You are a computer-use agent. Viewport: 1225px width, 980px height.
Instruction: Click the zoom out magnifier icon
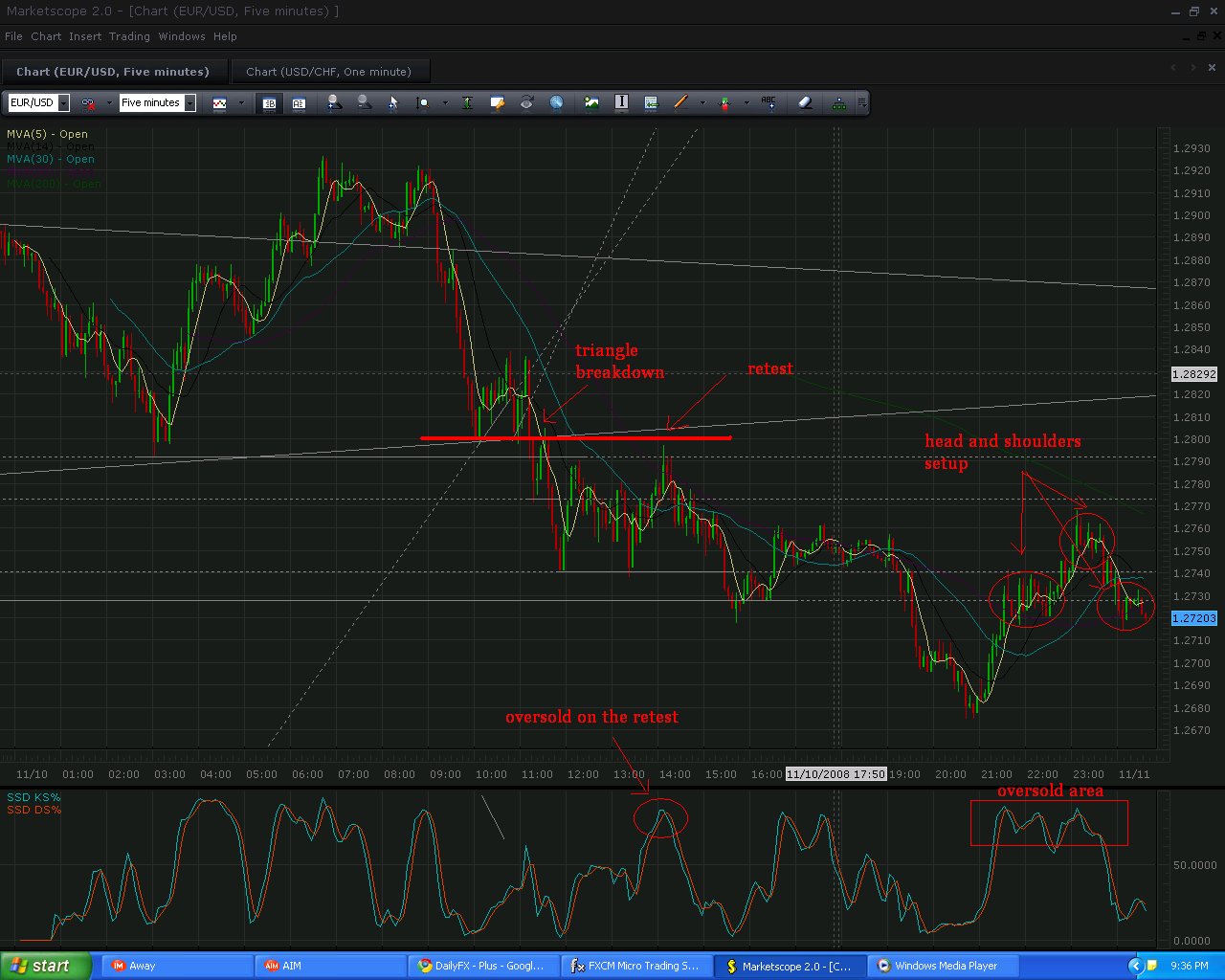coord(364,102)
